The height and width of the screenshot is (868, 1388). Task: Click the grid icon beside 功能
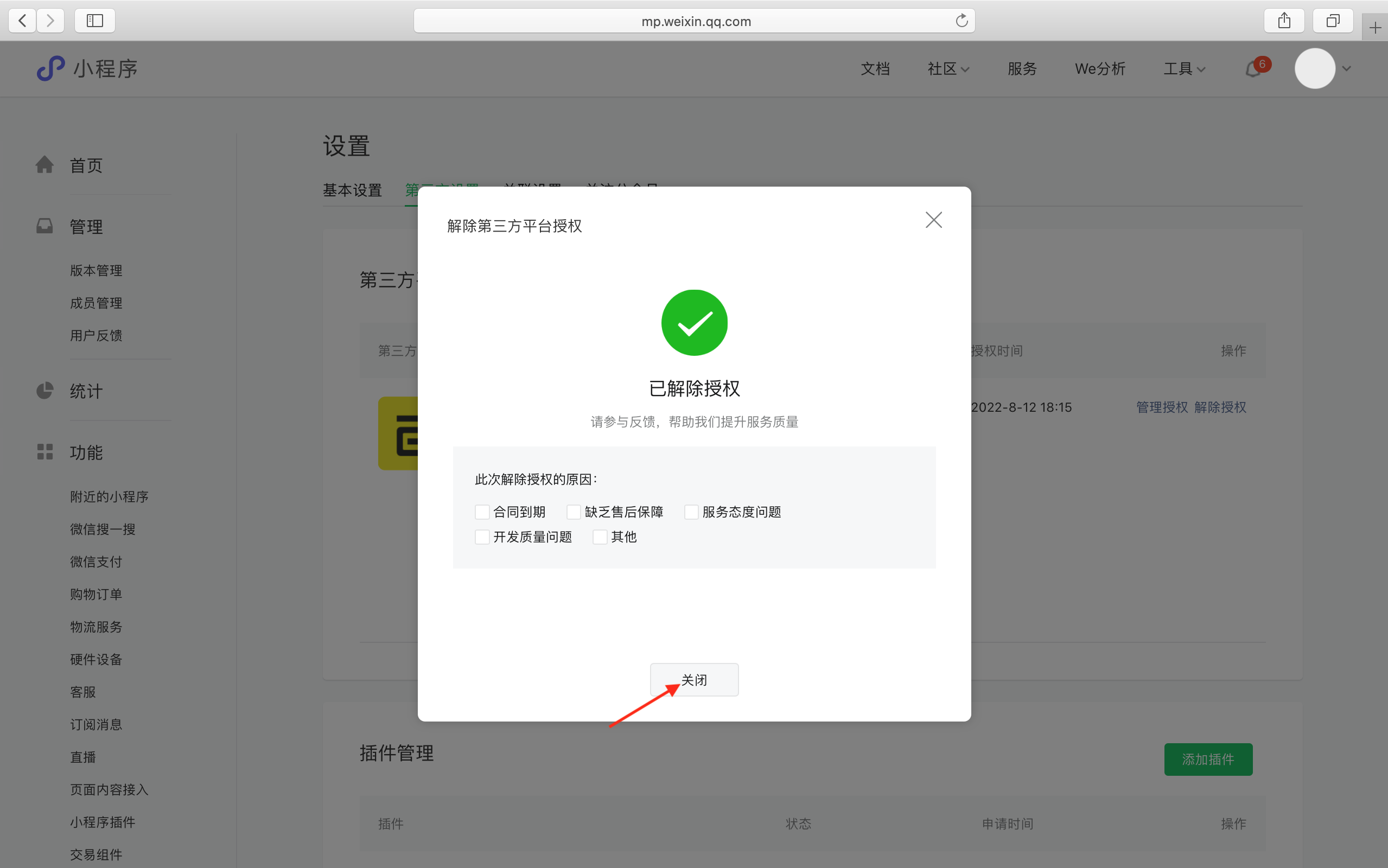coord(45,452)
